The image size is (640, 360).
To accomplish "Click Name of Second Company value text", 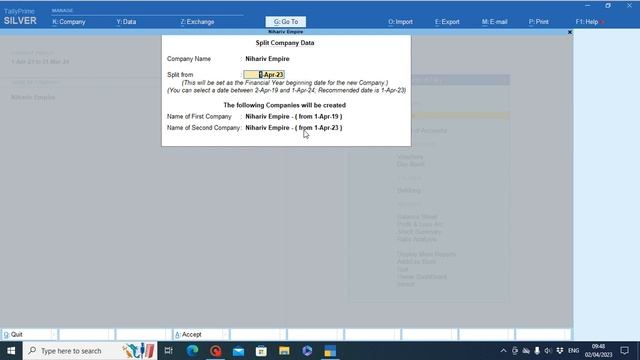I will pyautogui.click(x=294, y=128).
